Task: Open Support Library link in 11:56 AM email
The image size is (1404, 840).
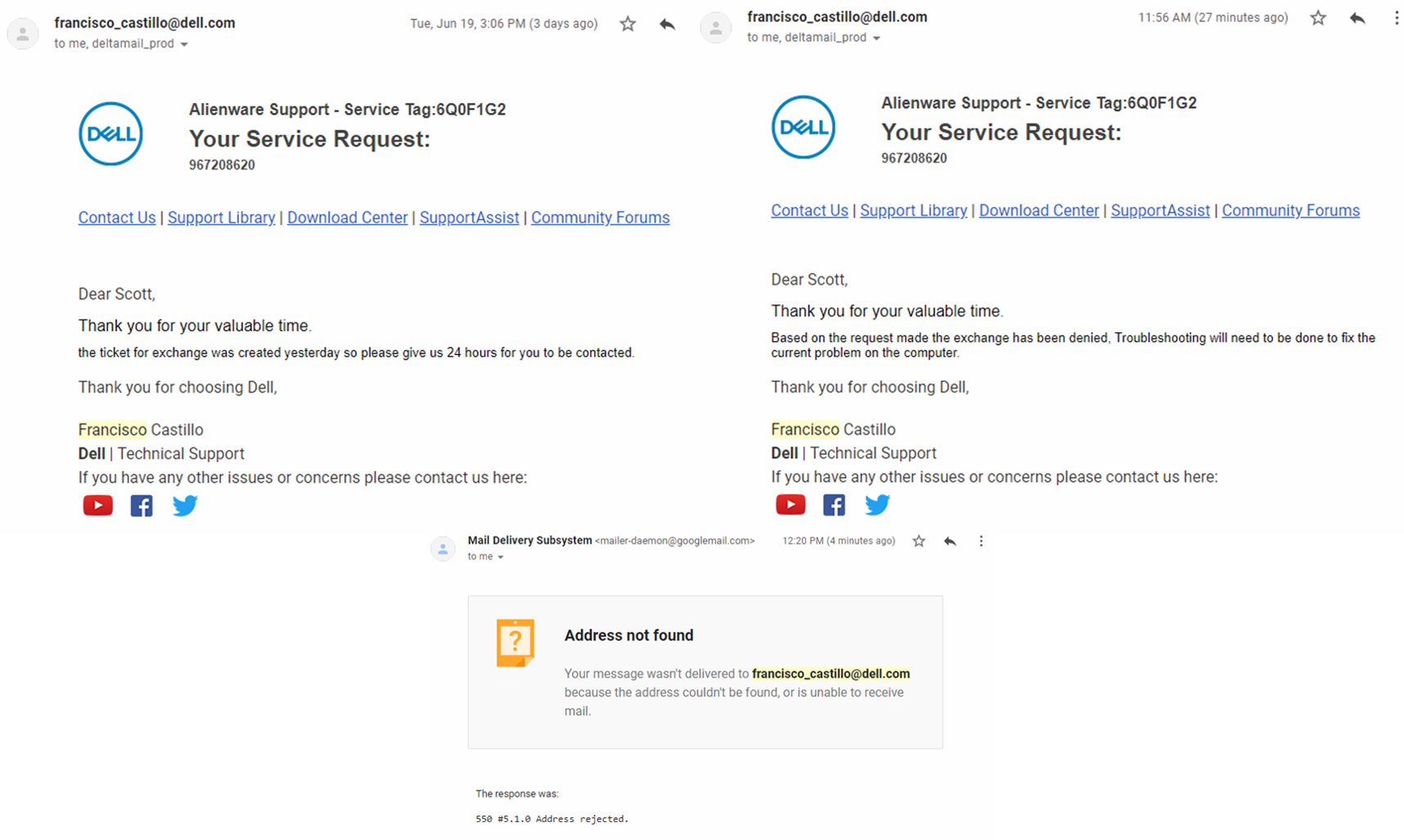Action: tap(913, 210)
